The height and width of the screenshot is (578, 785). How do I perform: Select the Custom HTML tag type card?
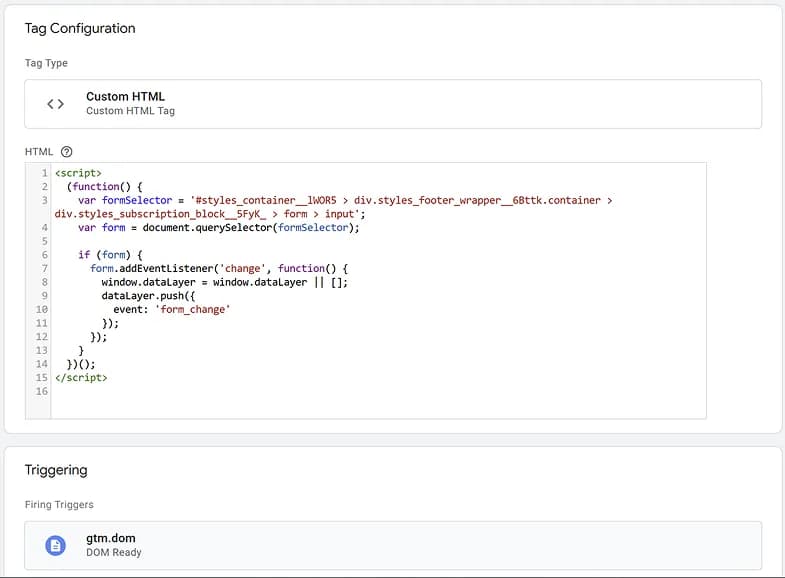click(x=393, y=104)
